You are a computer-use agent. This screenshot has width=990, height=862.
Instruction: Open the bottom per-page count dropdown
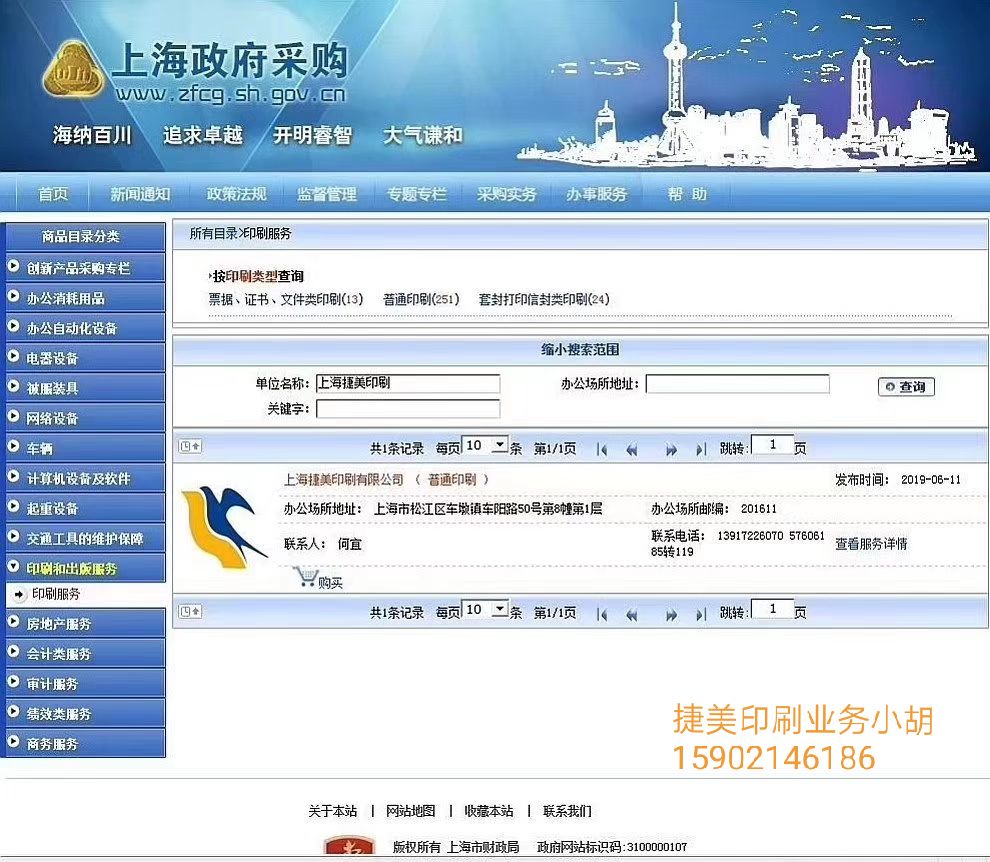pyautogui.click(x=500, y=610)
